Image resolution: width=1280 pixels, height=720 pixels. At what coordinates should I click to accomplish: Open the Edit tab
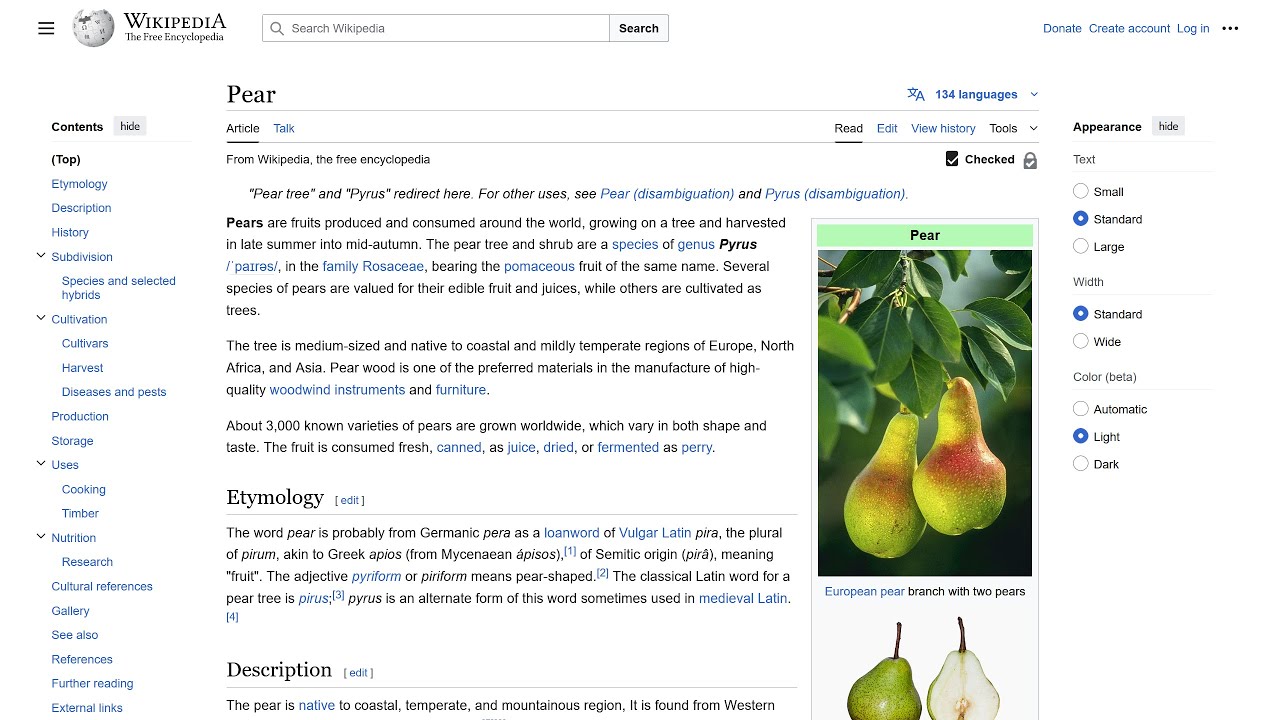coord(887,128)
